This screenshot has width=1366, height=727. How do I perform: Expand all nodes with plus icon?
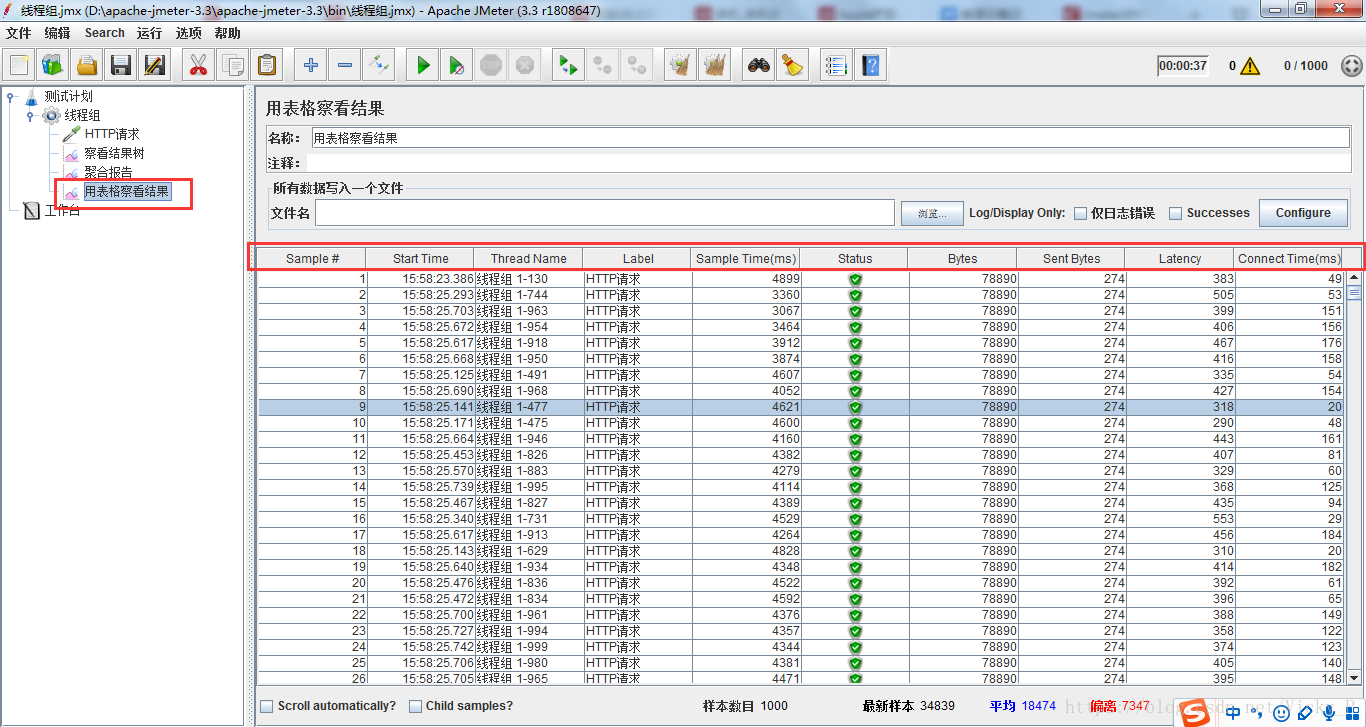(311, 66)
